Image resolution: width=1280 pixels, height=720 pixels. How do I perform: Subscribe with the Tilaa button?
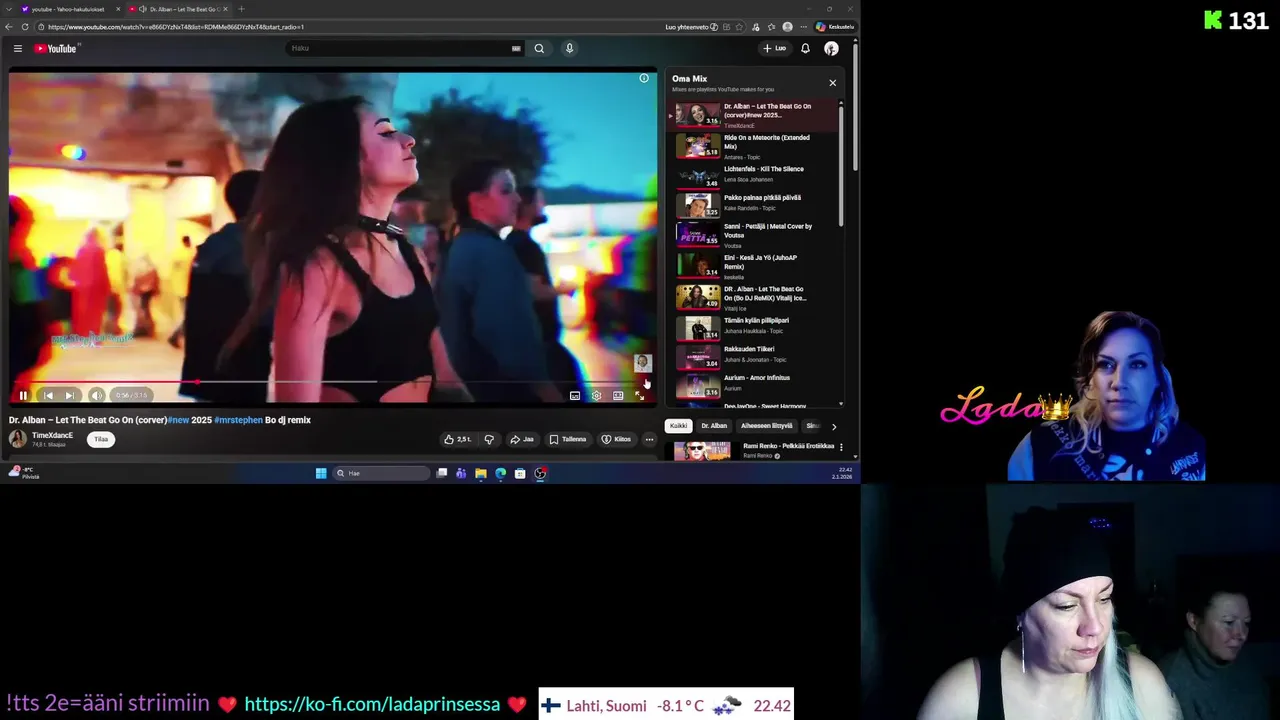point(101,439)
